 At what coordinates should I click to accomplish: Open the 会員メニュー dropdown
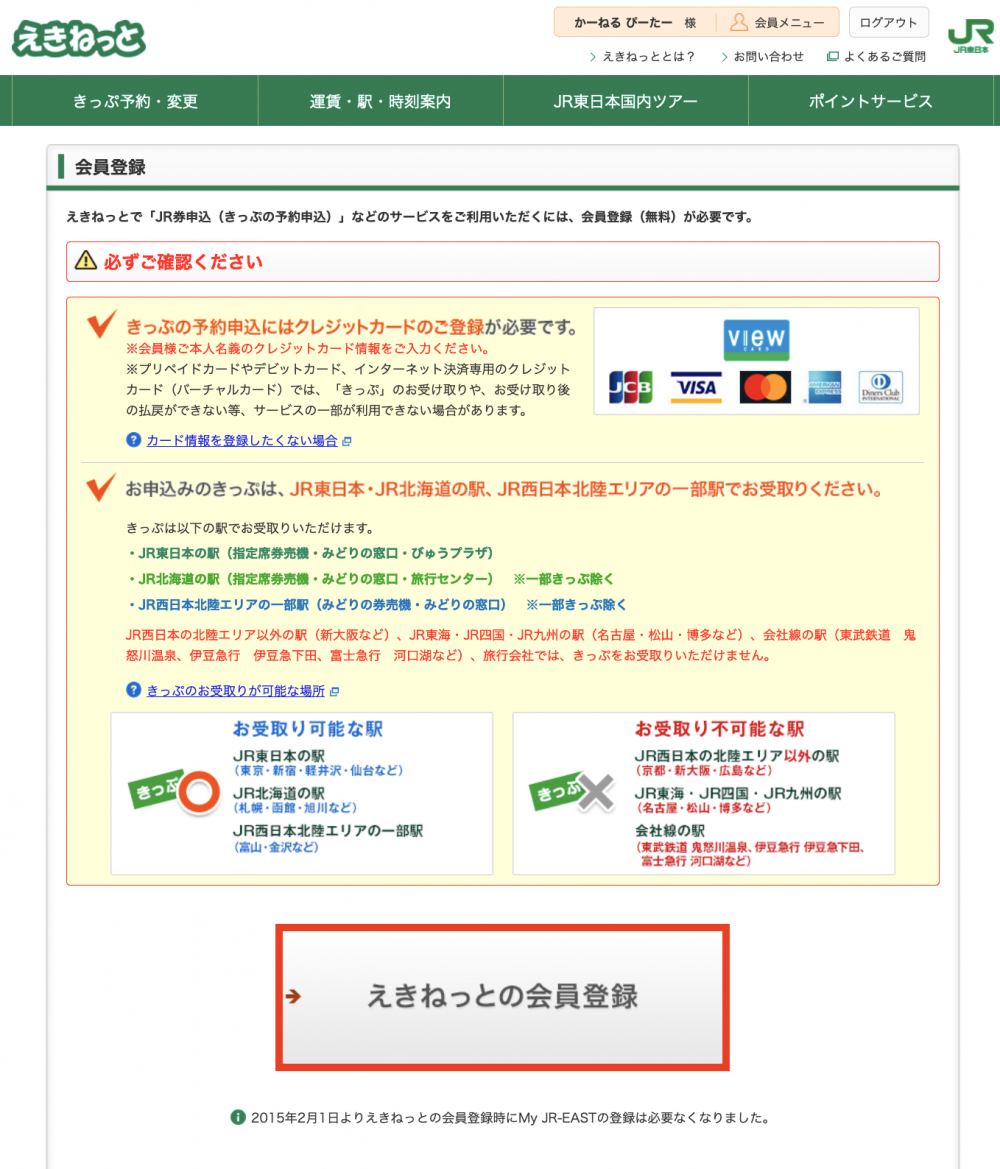tap(778, 23)
